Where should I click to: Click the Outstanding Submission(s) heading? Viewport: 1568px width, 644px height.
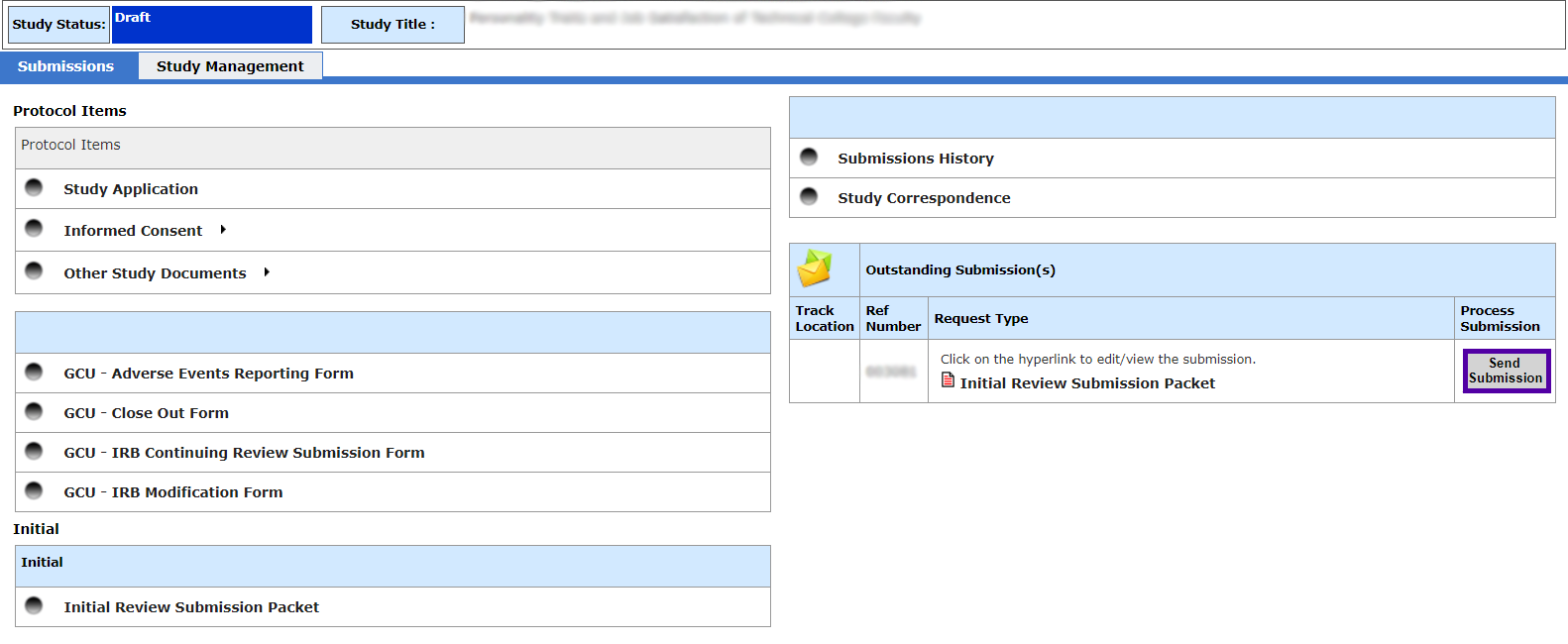point(960,269)
